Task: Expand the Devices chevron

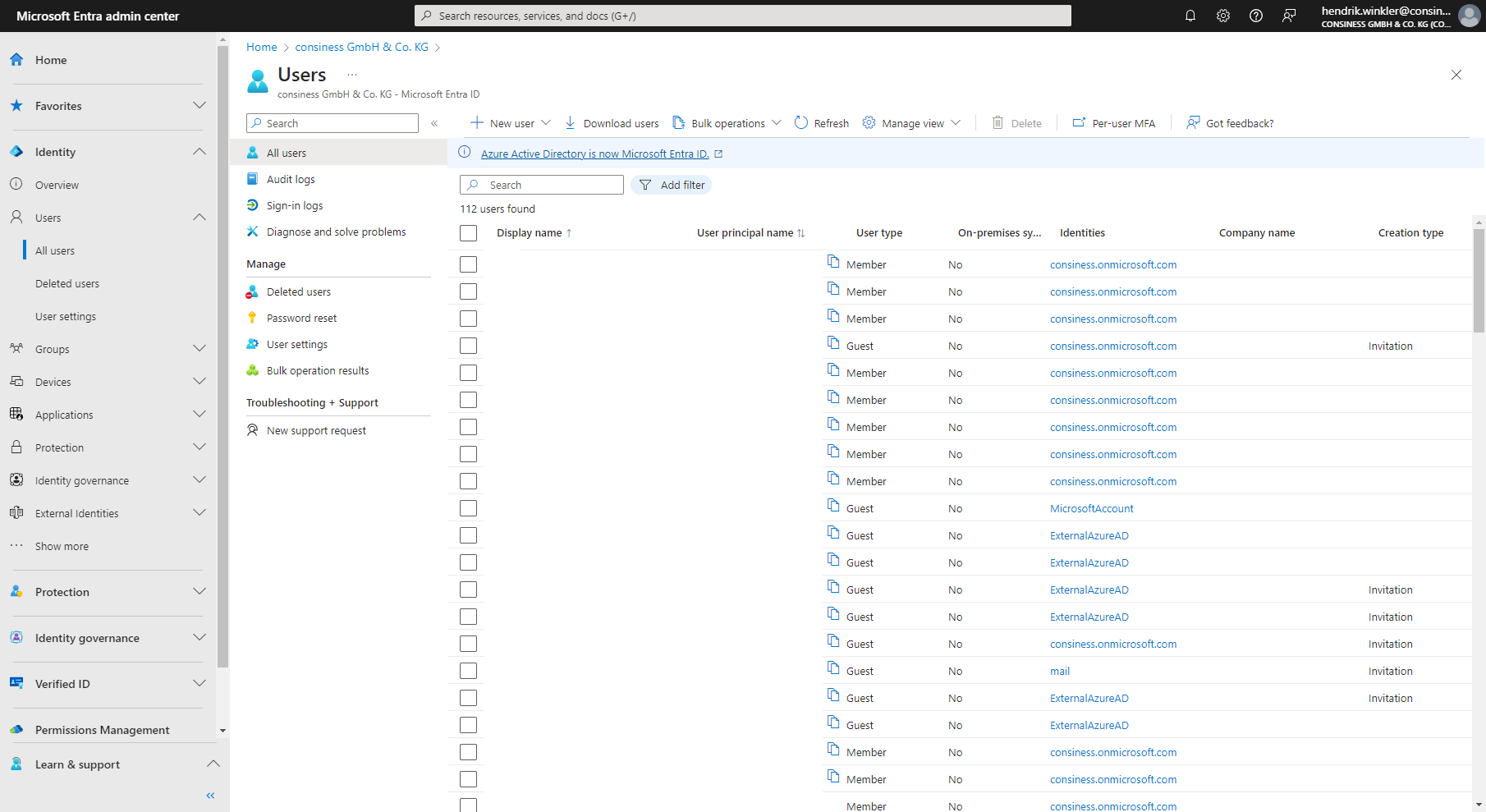Action: (200, 381)
